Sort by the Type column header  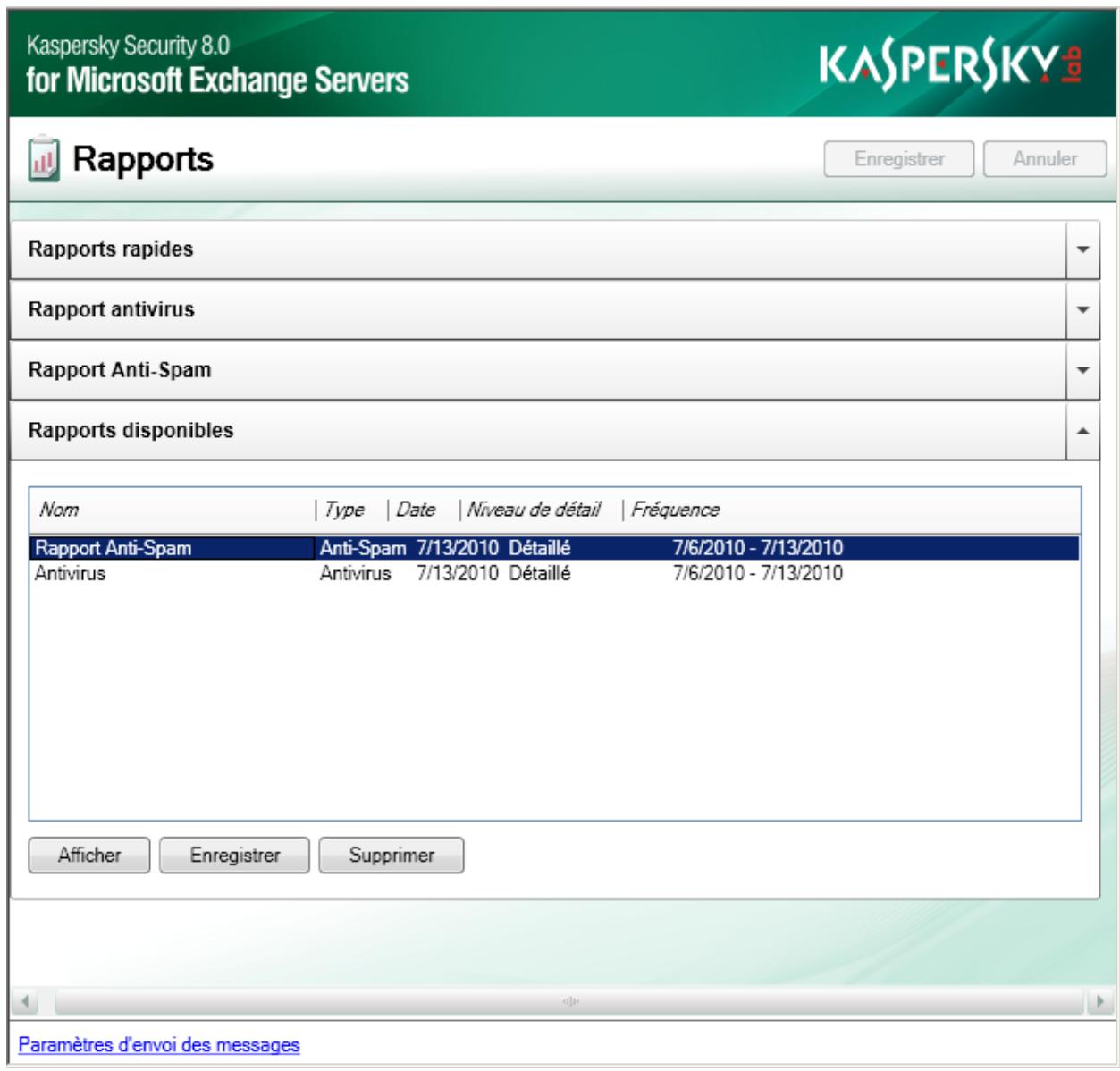(351, 510)
